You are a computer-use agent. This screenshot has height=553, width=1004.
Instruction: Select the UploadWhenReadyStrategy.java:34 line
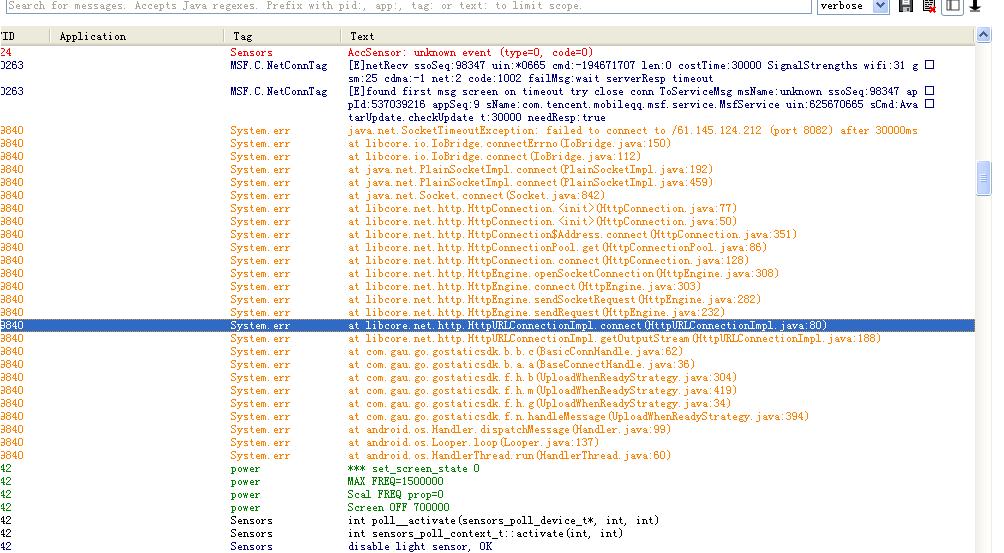click(487, 404)
